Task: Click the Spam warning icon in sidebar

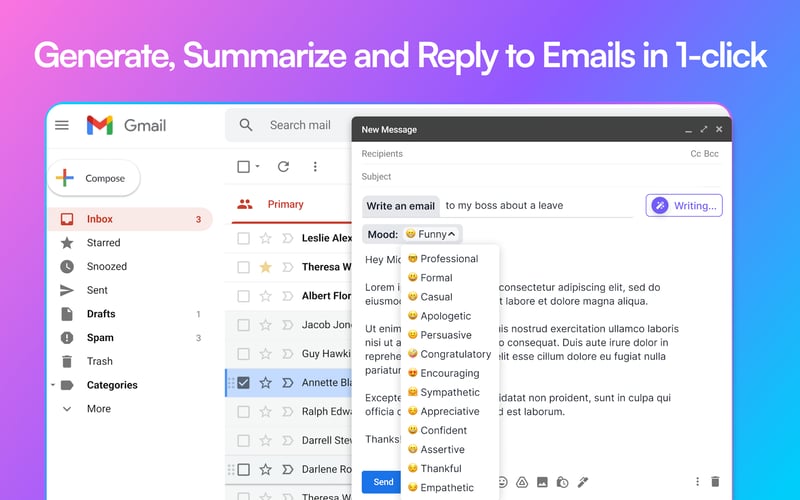Action: pyautogui.click(x=67, y=337)
